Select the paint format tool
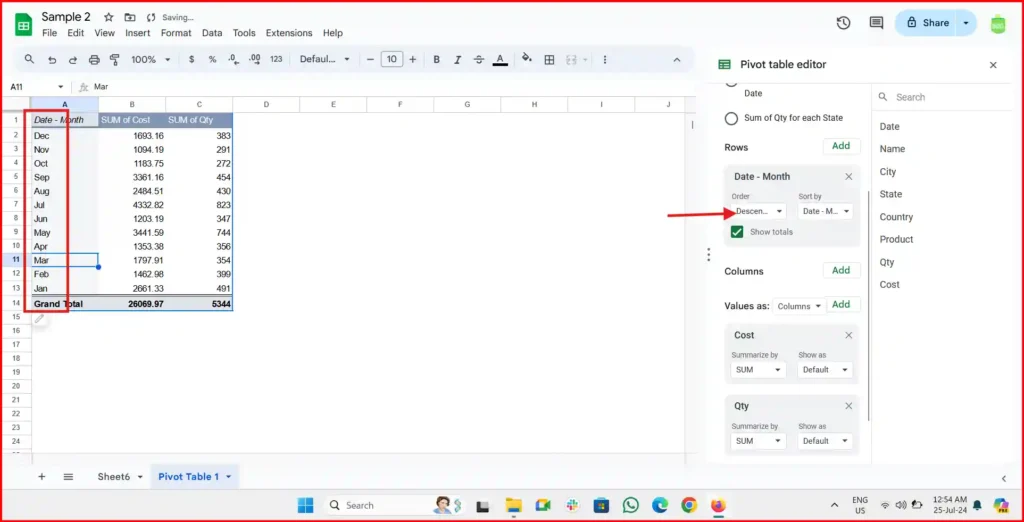This screenshot has height=522, width=1024. (x=115, y=59)
